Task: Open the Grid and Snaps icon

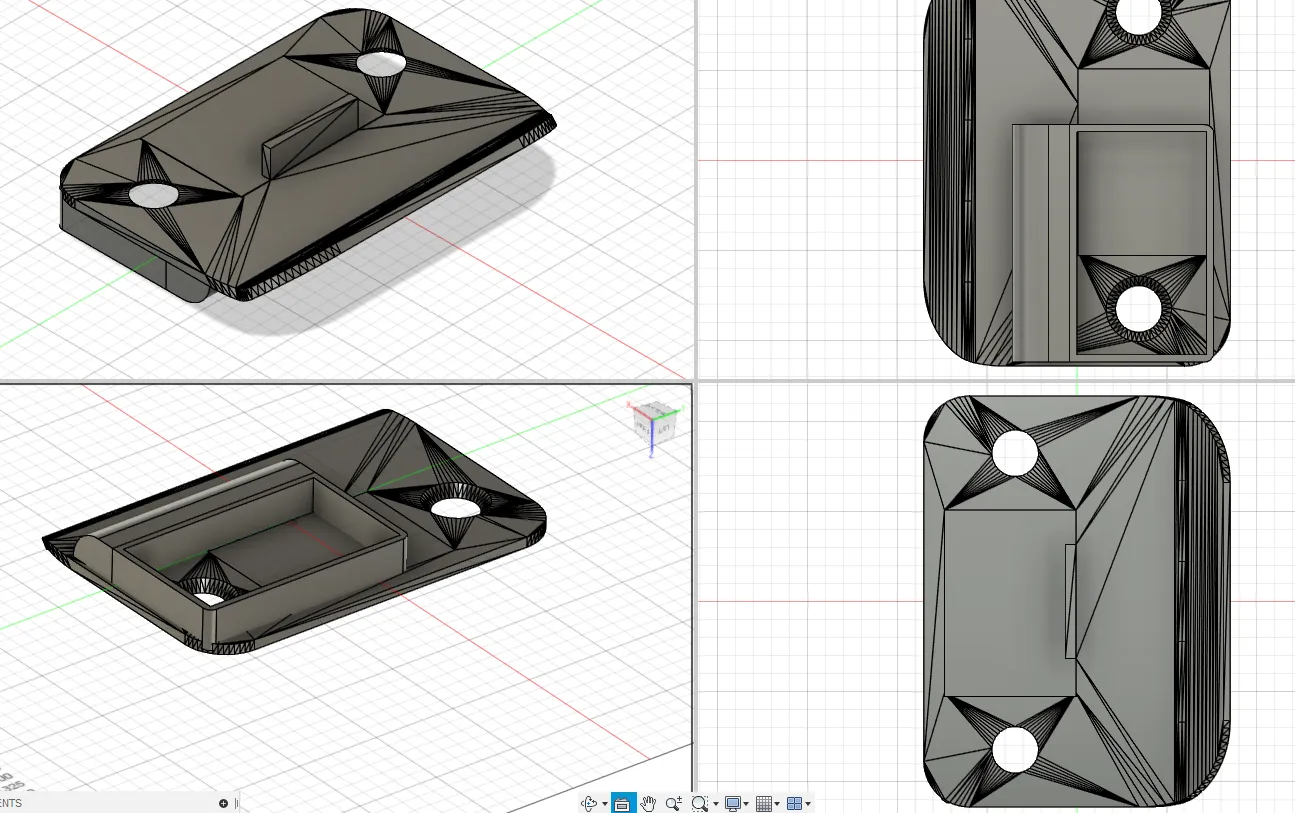Action: click(x=764, y=803)
